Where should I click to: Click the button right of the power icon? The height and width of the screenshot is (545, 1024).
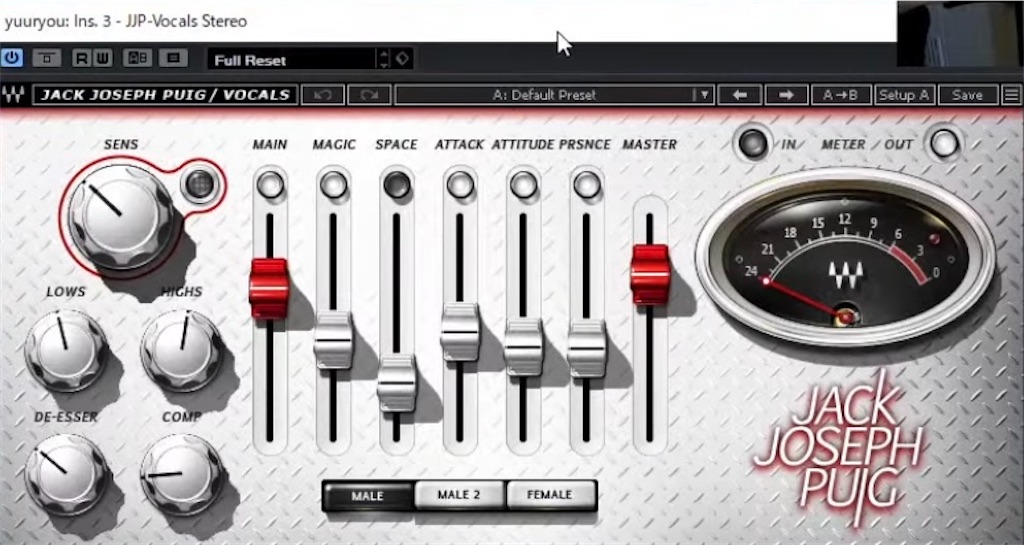(46, 58)
